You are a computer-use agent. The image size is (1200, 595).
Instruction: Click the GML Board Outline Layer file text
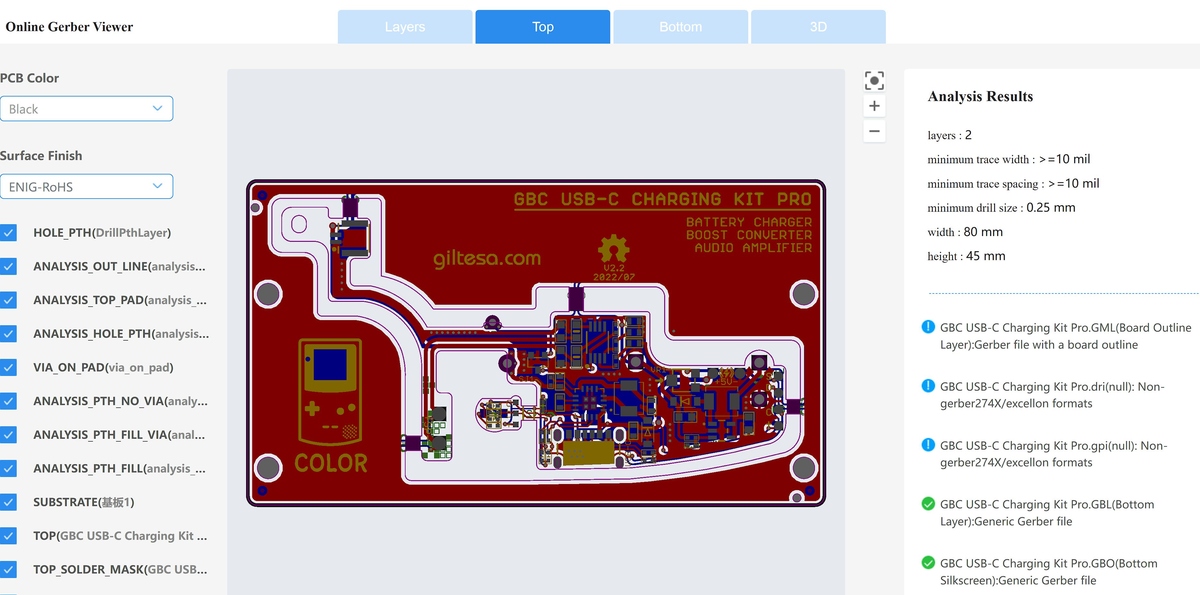[x=1066, y=336]
